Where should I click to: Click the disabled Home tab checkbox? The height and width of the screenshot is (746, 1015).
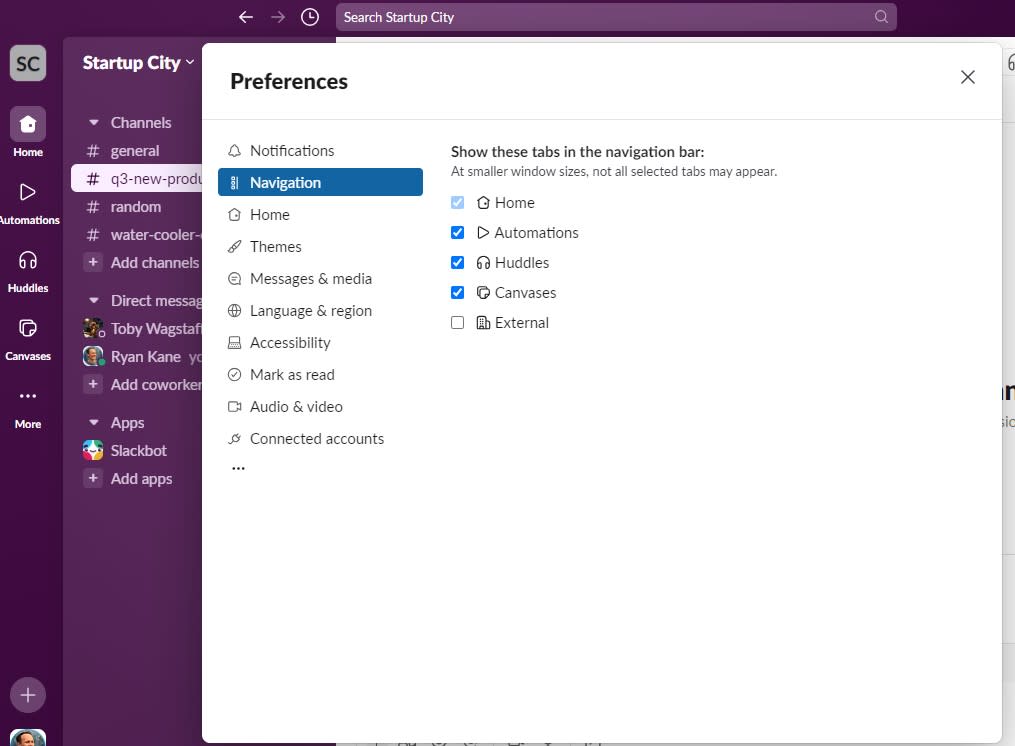coord(458,203)
